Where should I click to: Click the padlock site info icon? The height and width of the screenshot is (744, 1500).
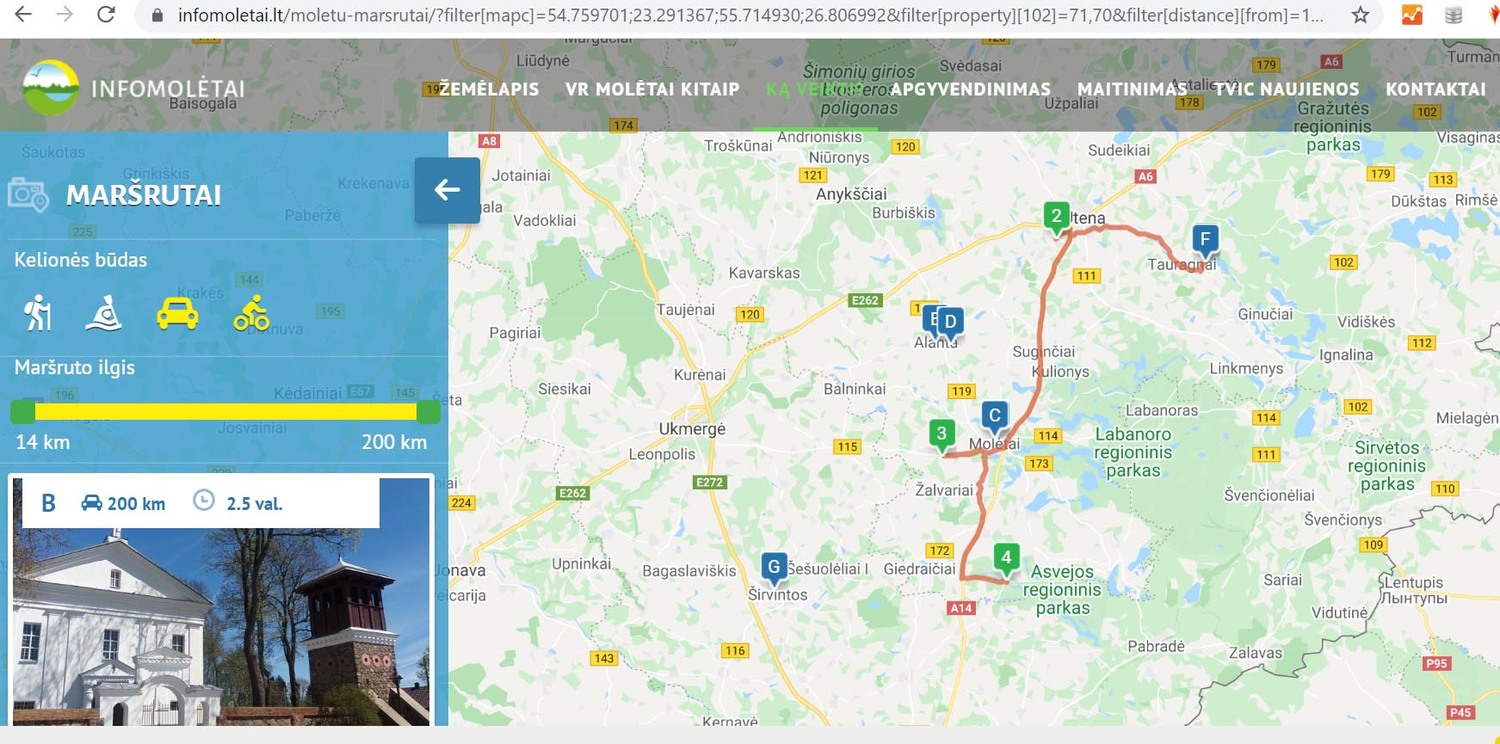(157, 16)
